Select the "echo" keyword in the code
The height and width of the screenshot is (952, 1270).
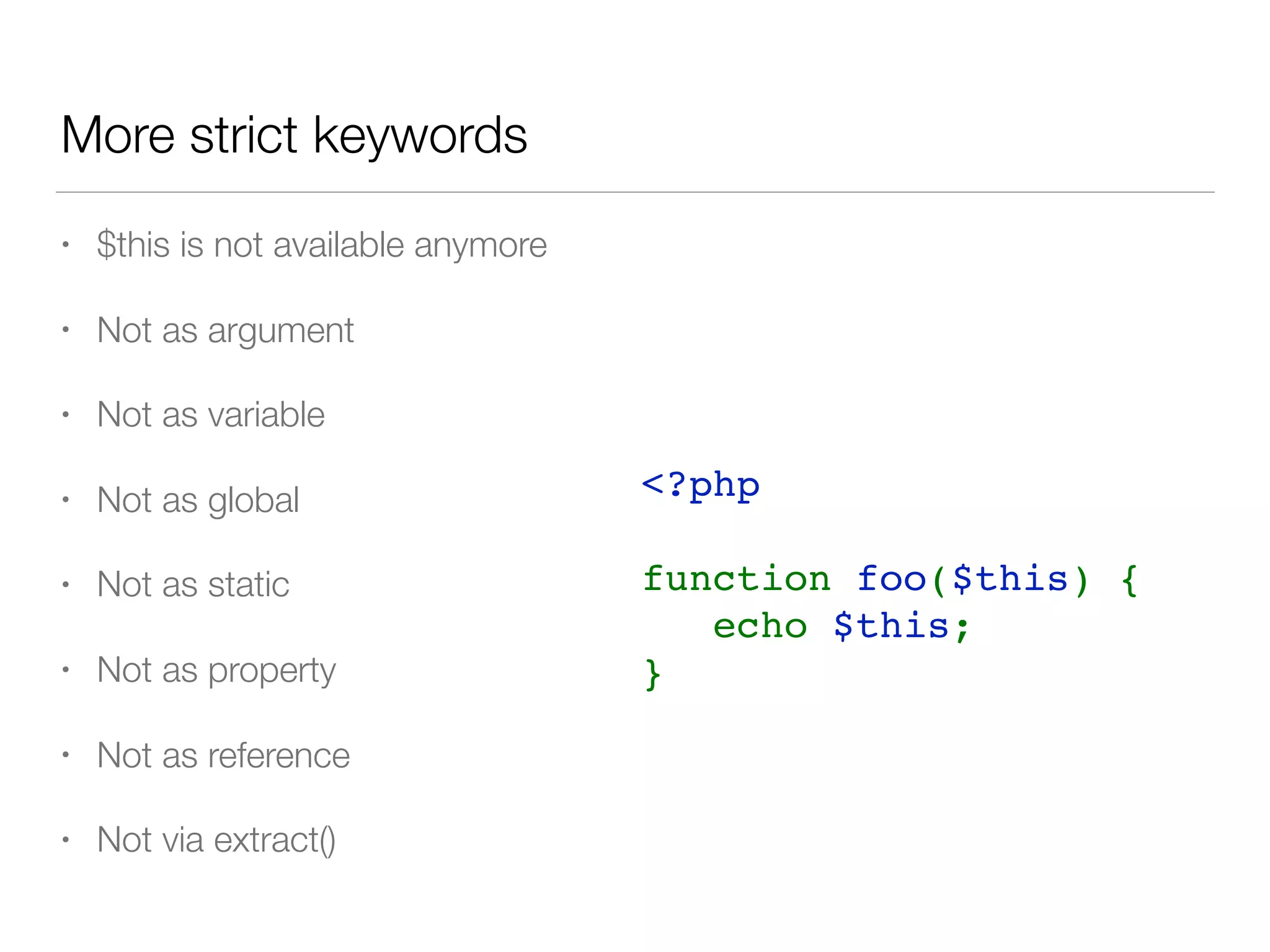tap(760, 627)
